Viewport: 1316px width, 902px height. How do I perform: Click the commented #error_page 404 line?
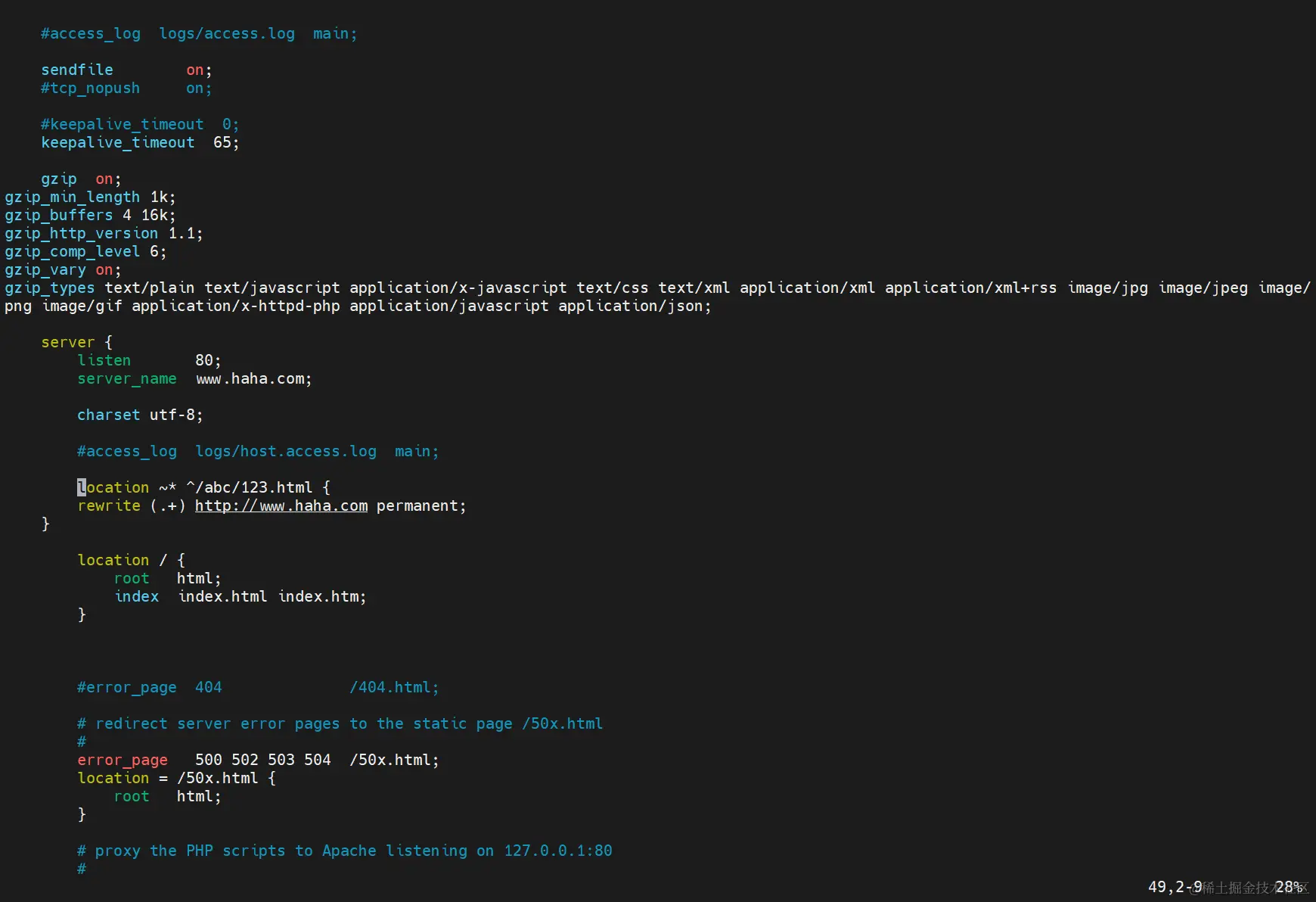tap(258, 687)
